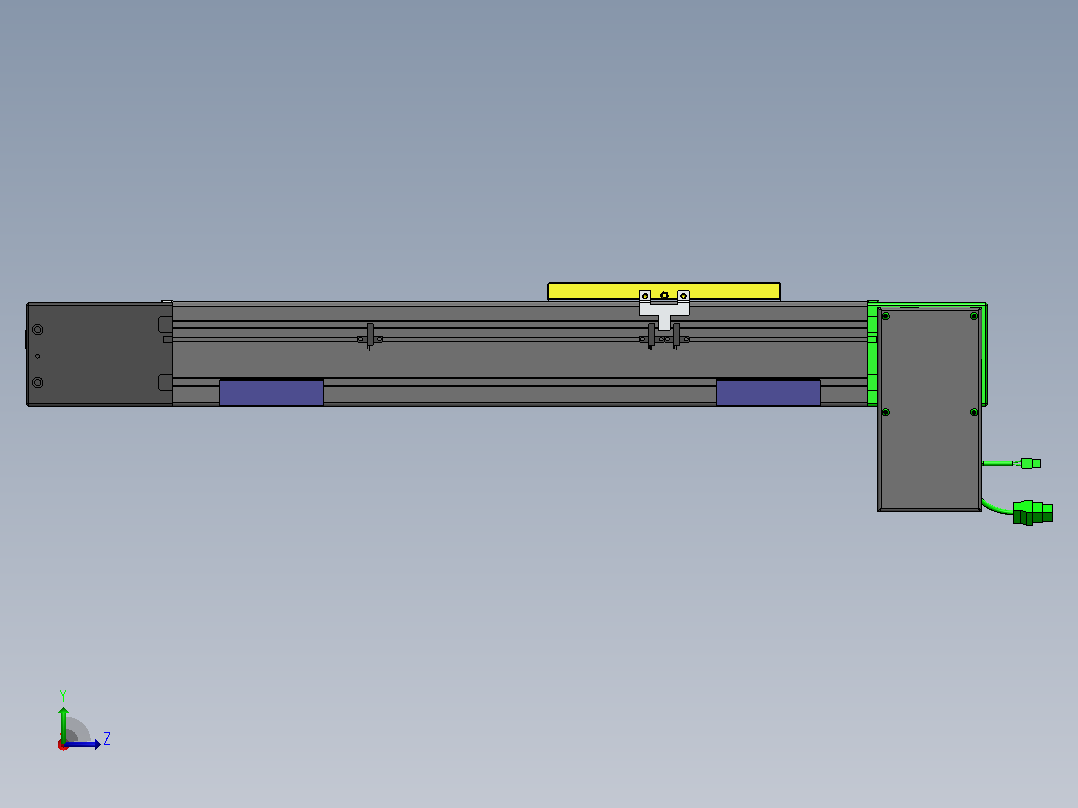Pick the white T-shaped sensor bracket
This screenshot has width=1078, height=808.
pyautogui.click(x=664, y=309)
